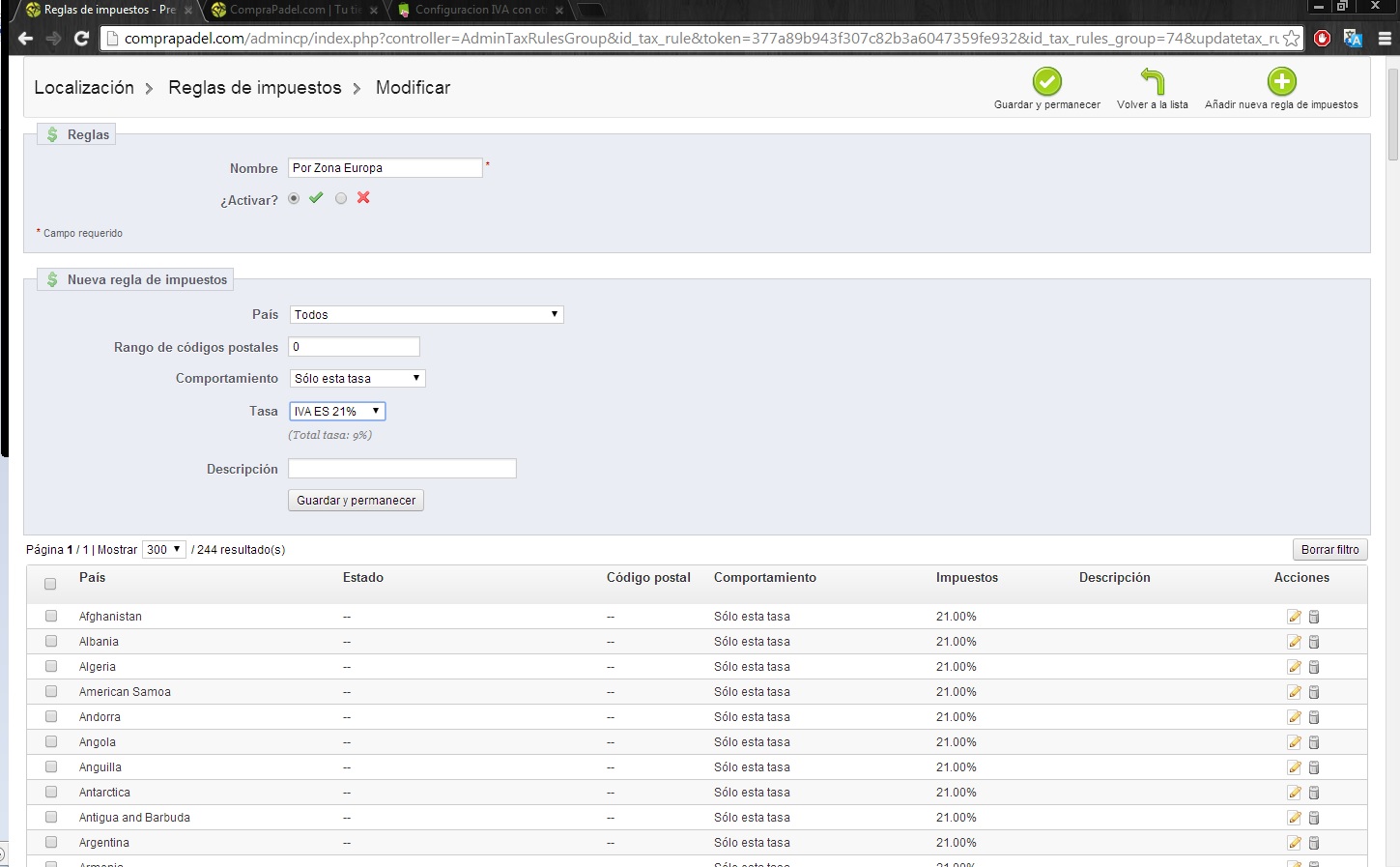Click the red ad-blocker extension icon
1400x867 pixels.
click(x=1323, y=39)
